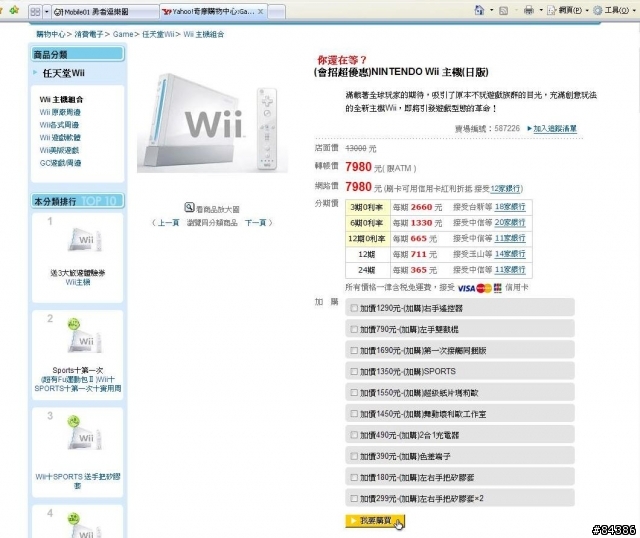
Task: Check add-on 390元 色差端子
Action: 354,456
